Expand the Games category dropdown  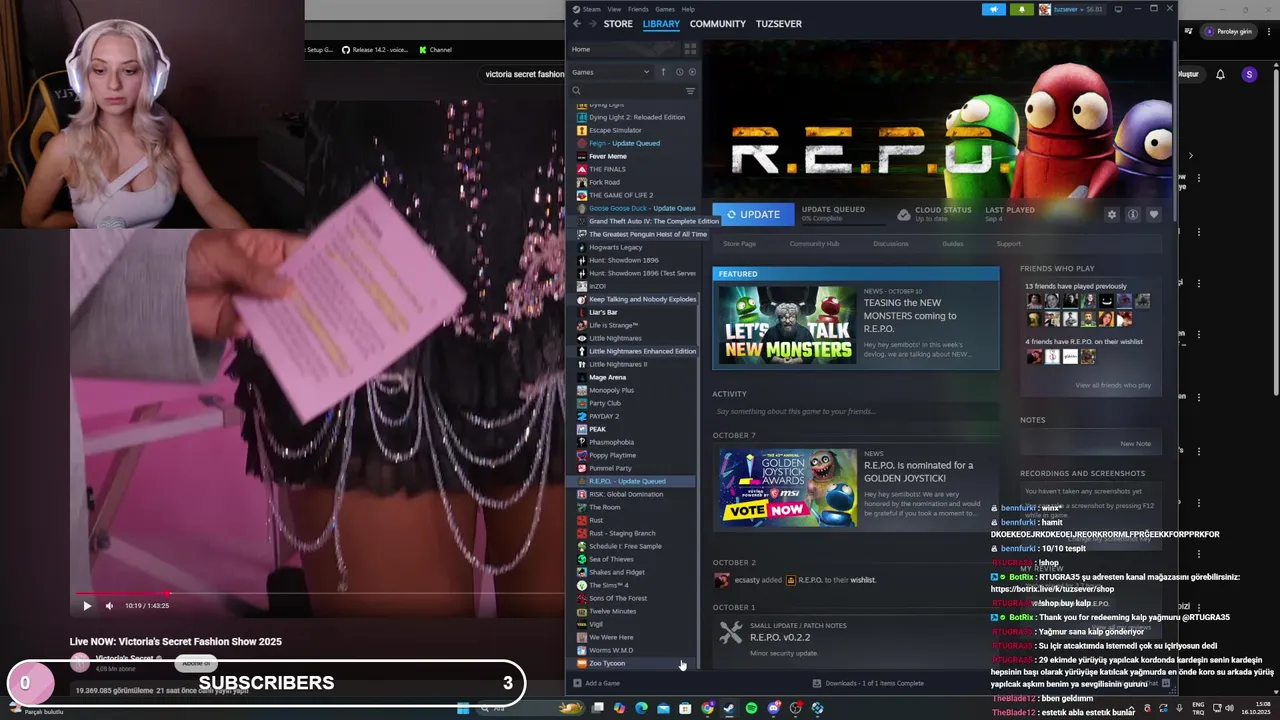point(611,72)
